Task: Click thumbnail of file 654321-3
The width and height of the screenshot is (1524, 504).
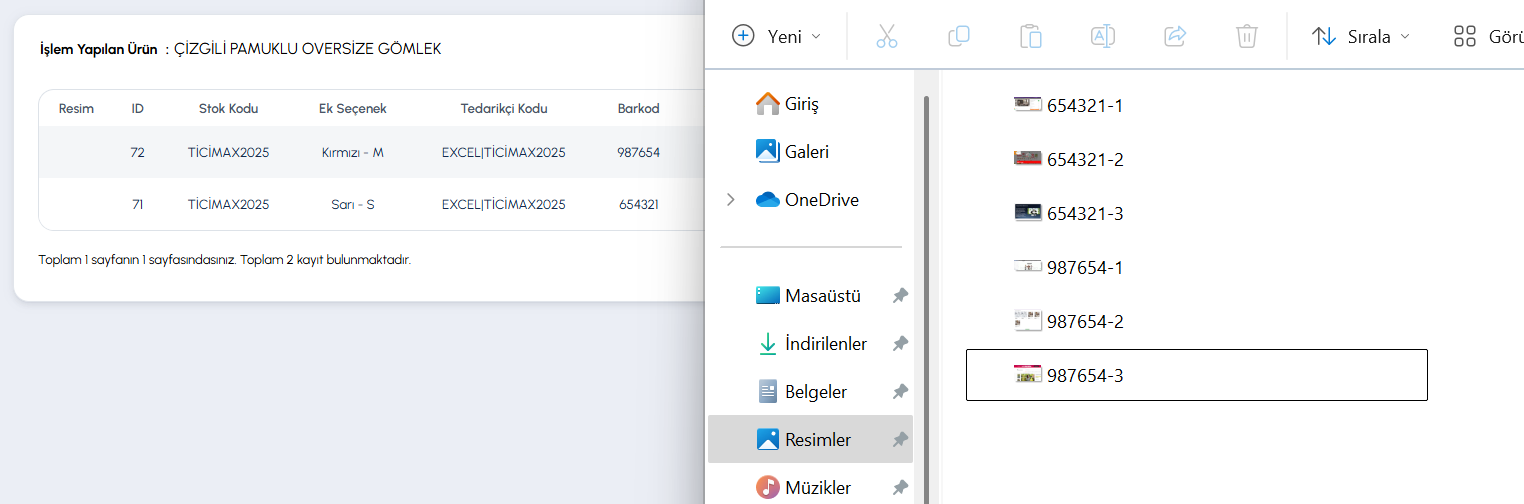Action: pos(1028,212)
